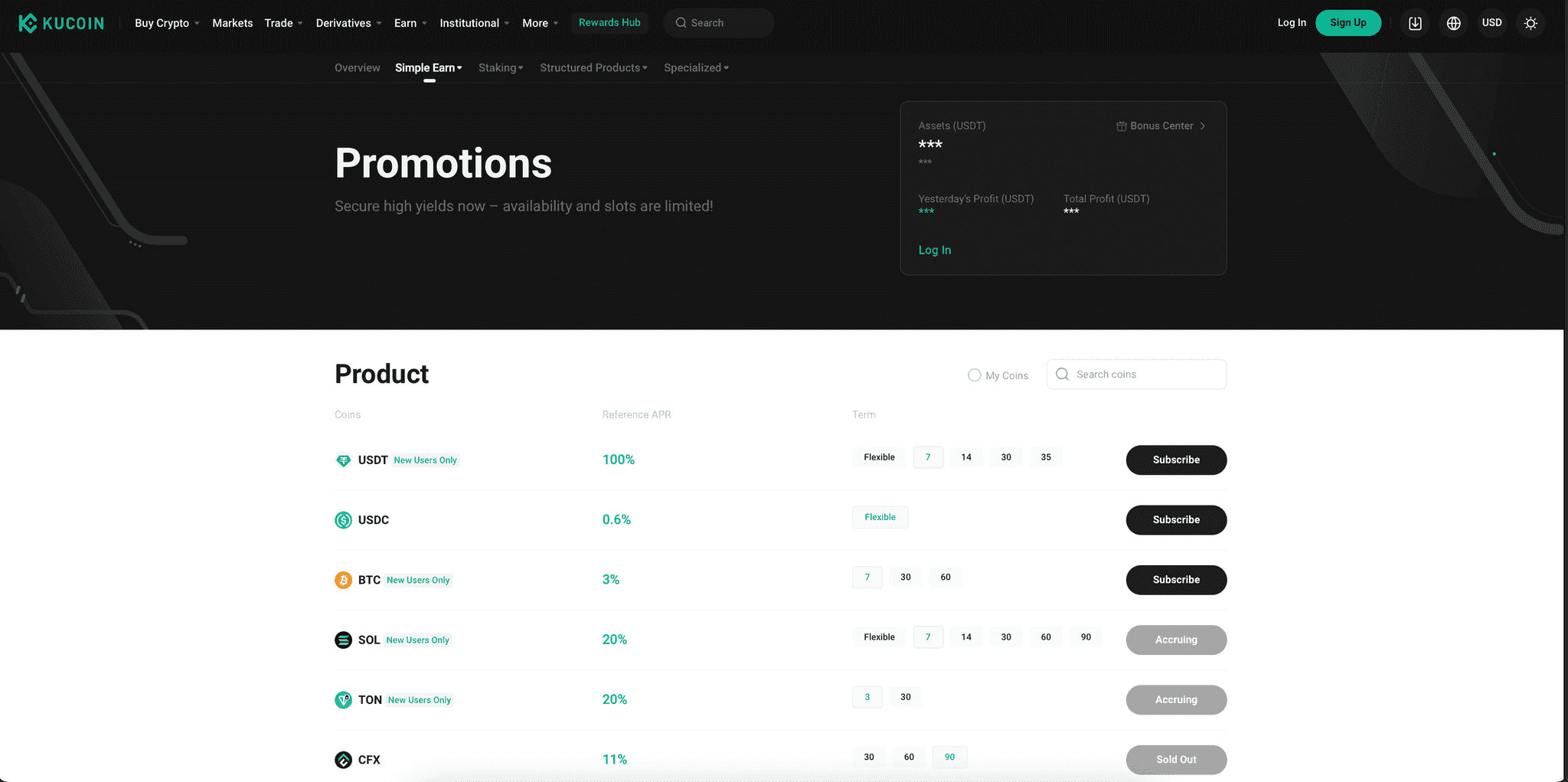Click the USD currency selector
The image size is (1568, 782).
[1492, 22]
